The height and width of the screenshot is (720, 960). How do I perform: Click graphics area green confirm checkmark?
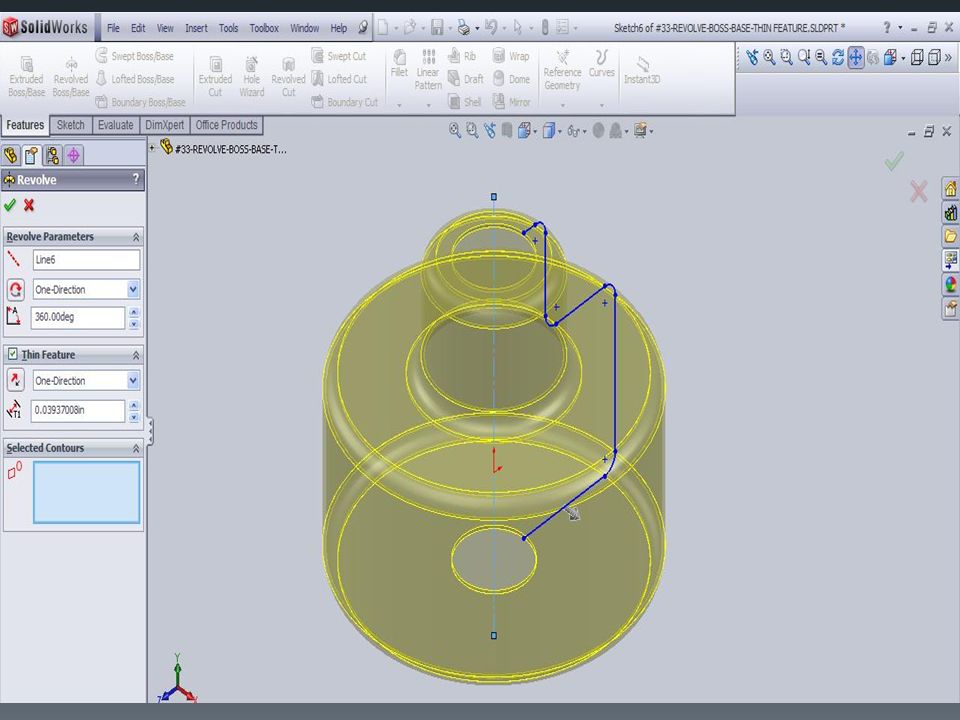(x=894, y=161)
